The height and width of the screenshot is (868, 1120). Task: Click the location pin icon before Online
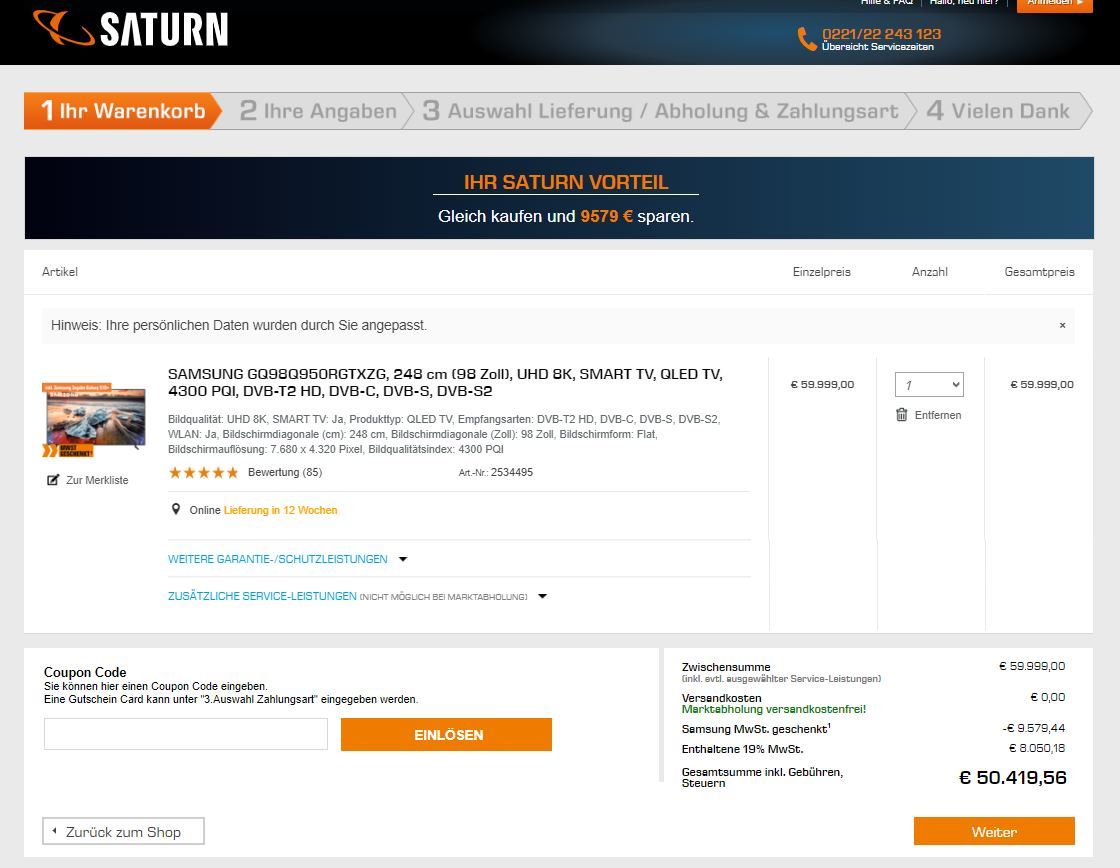tap(176, 509)
